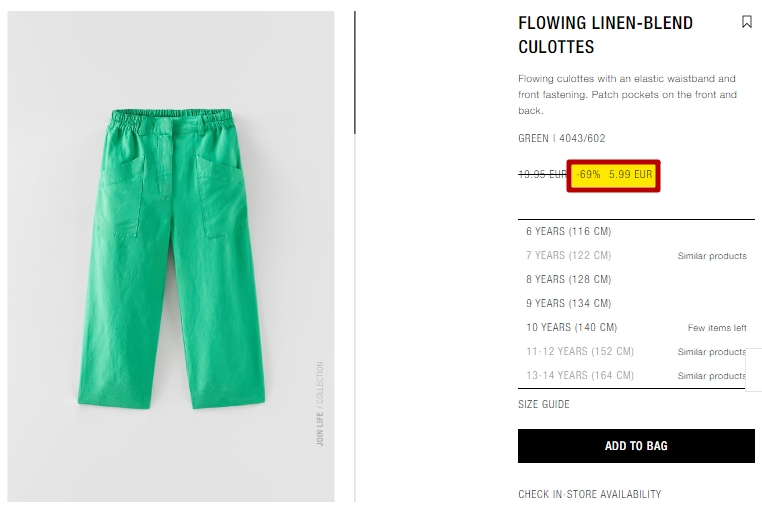Open Similar products beside 13-14 YEARS
This screenshot has height=509, width=762.
pos(712,376)
